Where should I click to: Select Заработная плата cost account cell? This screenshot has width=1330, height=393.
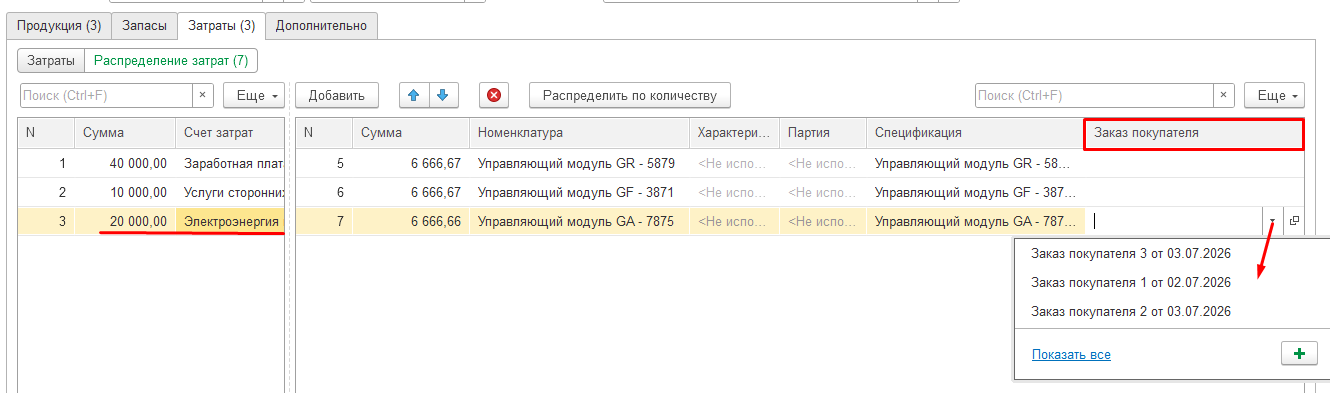point(230,163)
